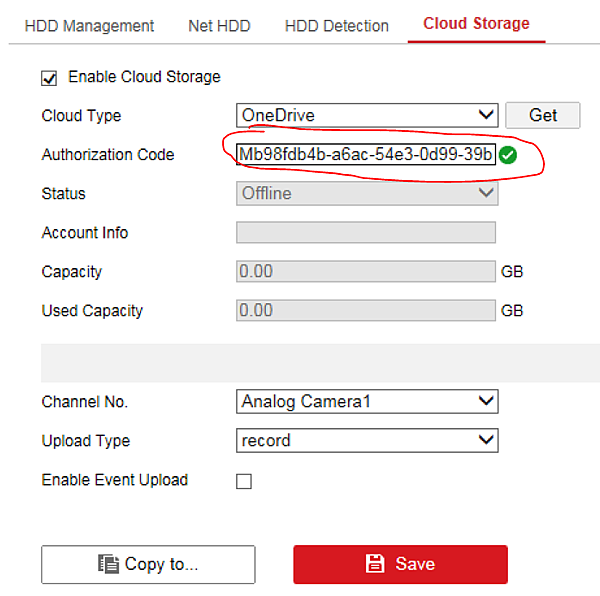
Task: Uncheck Enable Cloud Storage checkbox
Action: [49, 78]
